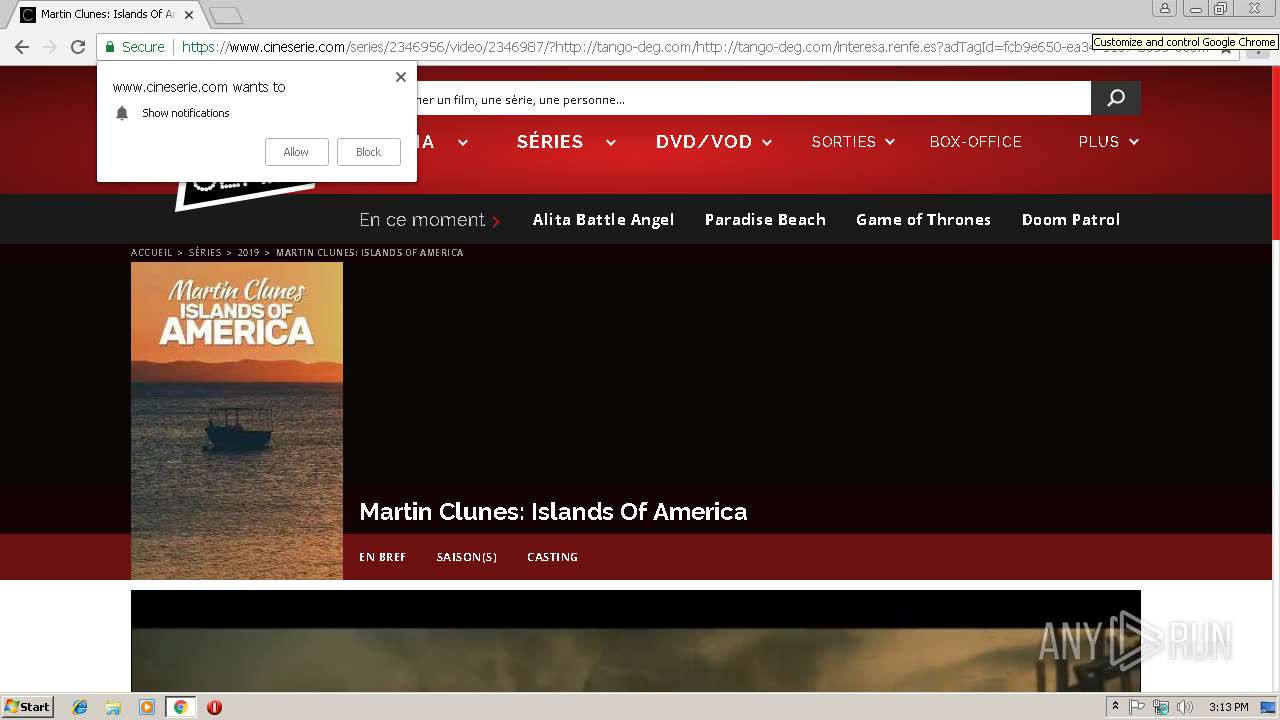The image size is (1280, 720).
Task: Click the volume speaker tray icon
Action: point(1185,707)
